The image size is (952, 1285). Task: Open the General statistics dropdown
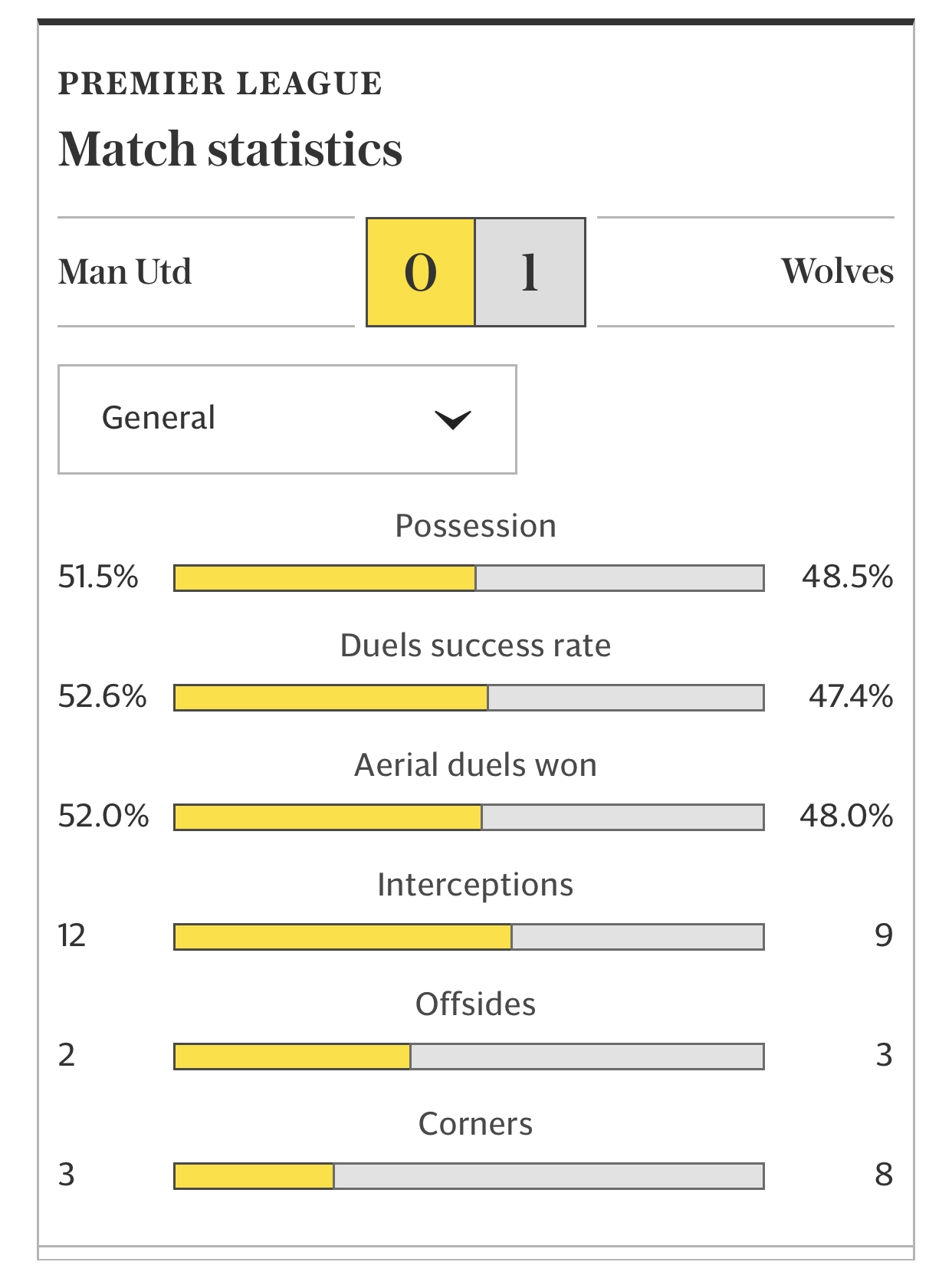(287, 419)
